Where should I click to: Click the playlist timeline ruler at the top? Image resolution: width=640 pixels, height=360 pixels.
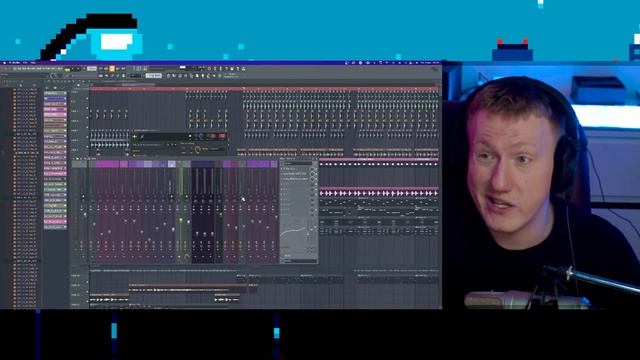point(263,88)
